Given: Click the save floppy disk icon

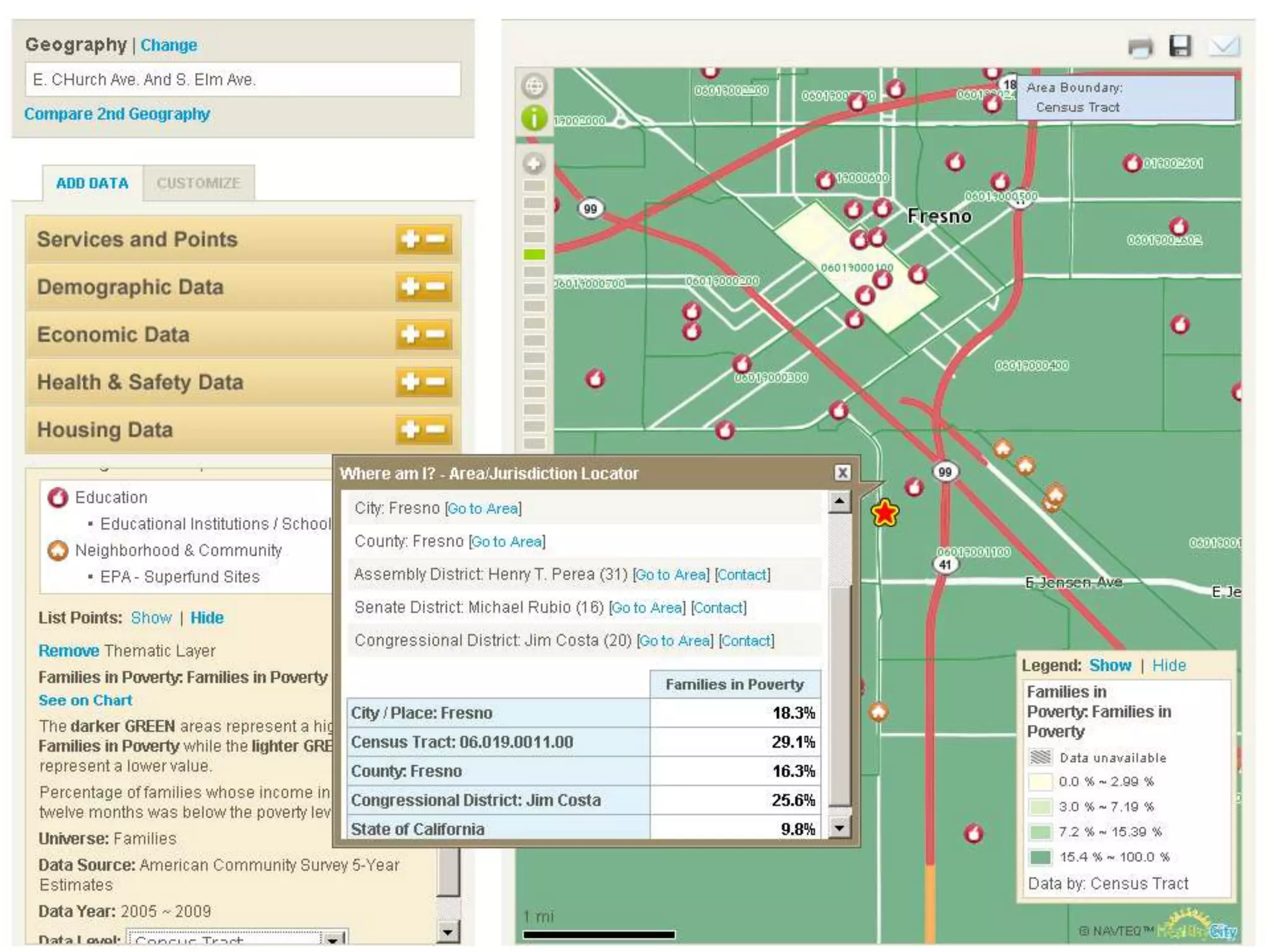Looking at the screenshot, I should point(1179,46).
